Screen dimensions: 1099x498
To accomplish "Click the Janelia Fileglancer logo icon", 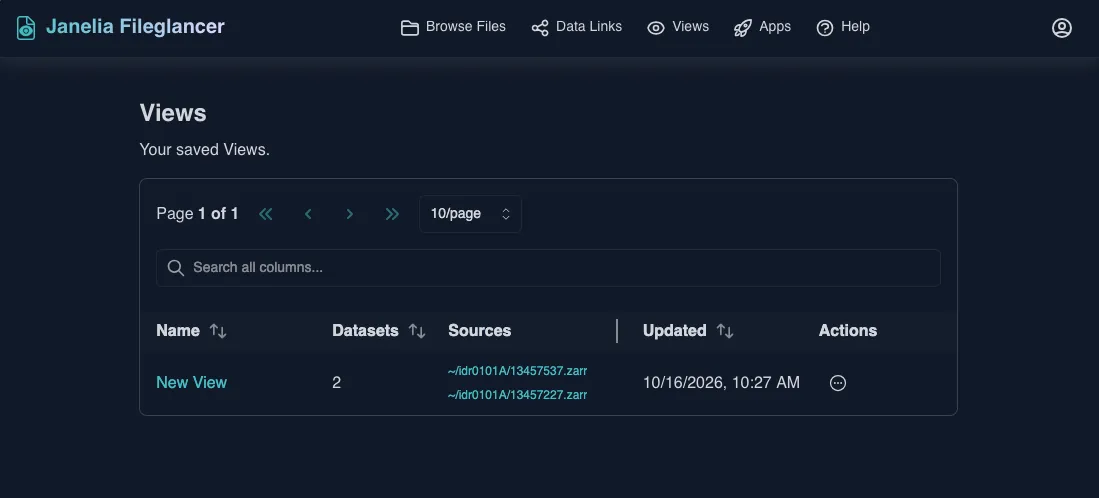I will (x=26, y=27).
